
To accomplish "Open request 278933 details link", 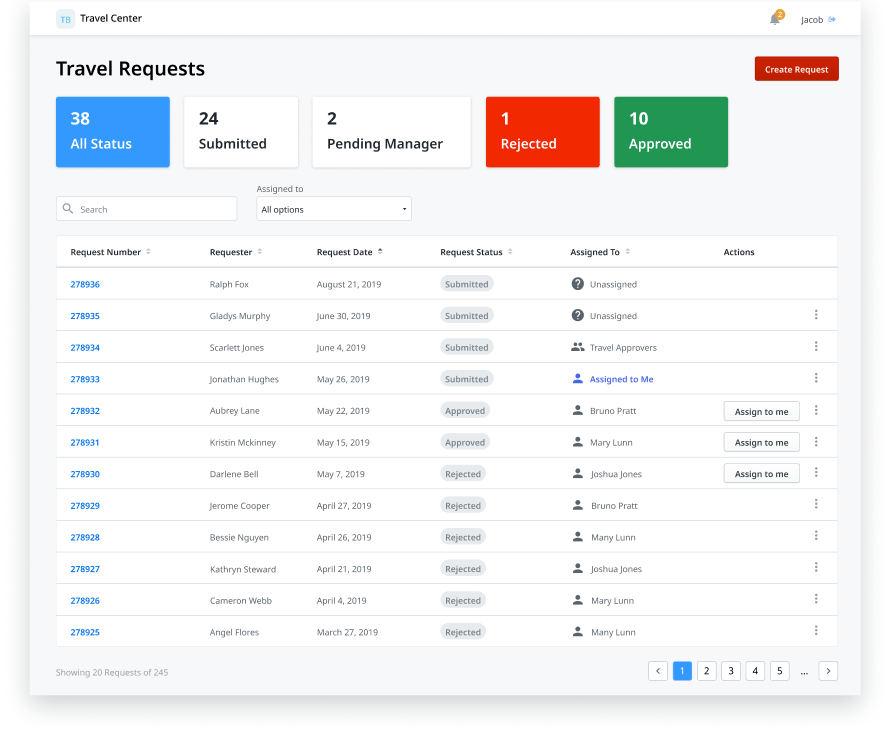I will coord(83,379).
